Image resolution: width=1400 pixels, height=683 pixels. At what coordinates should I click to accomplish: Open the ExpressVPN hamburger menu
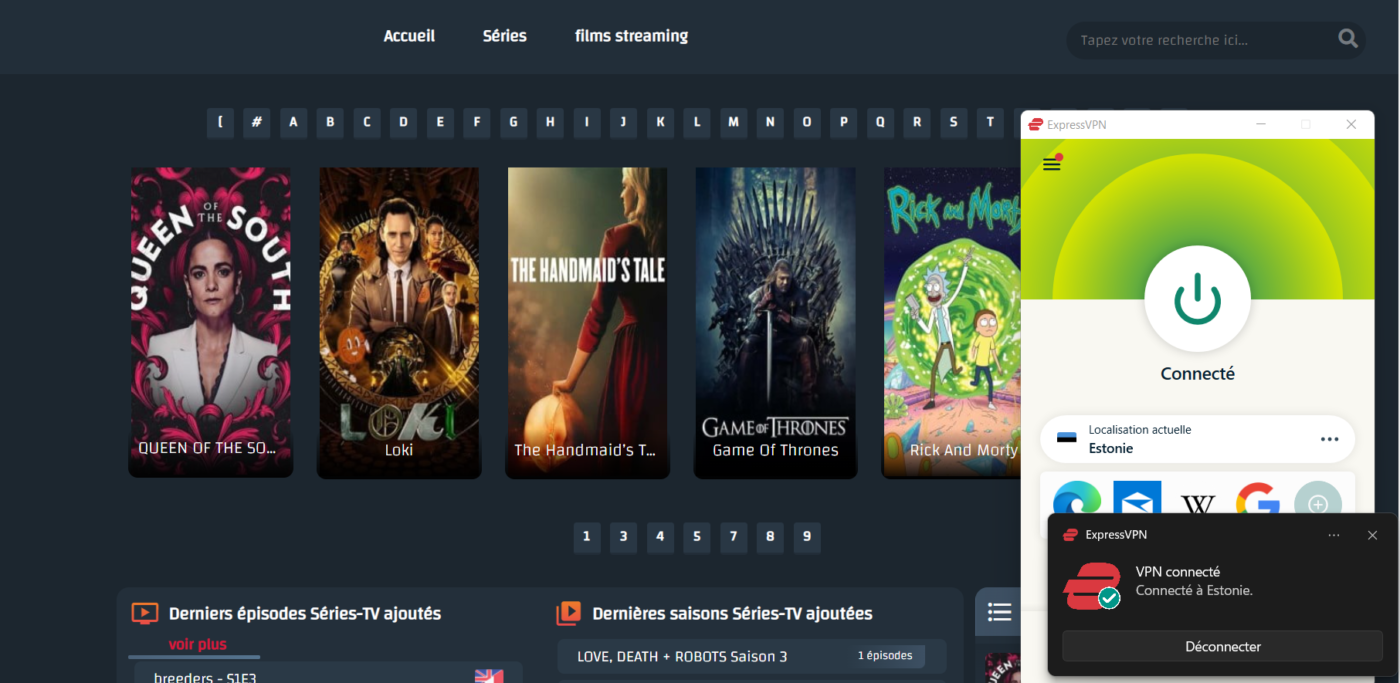click(1051, 164)
